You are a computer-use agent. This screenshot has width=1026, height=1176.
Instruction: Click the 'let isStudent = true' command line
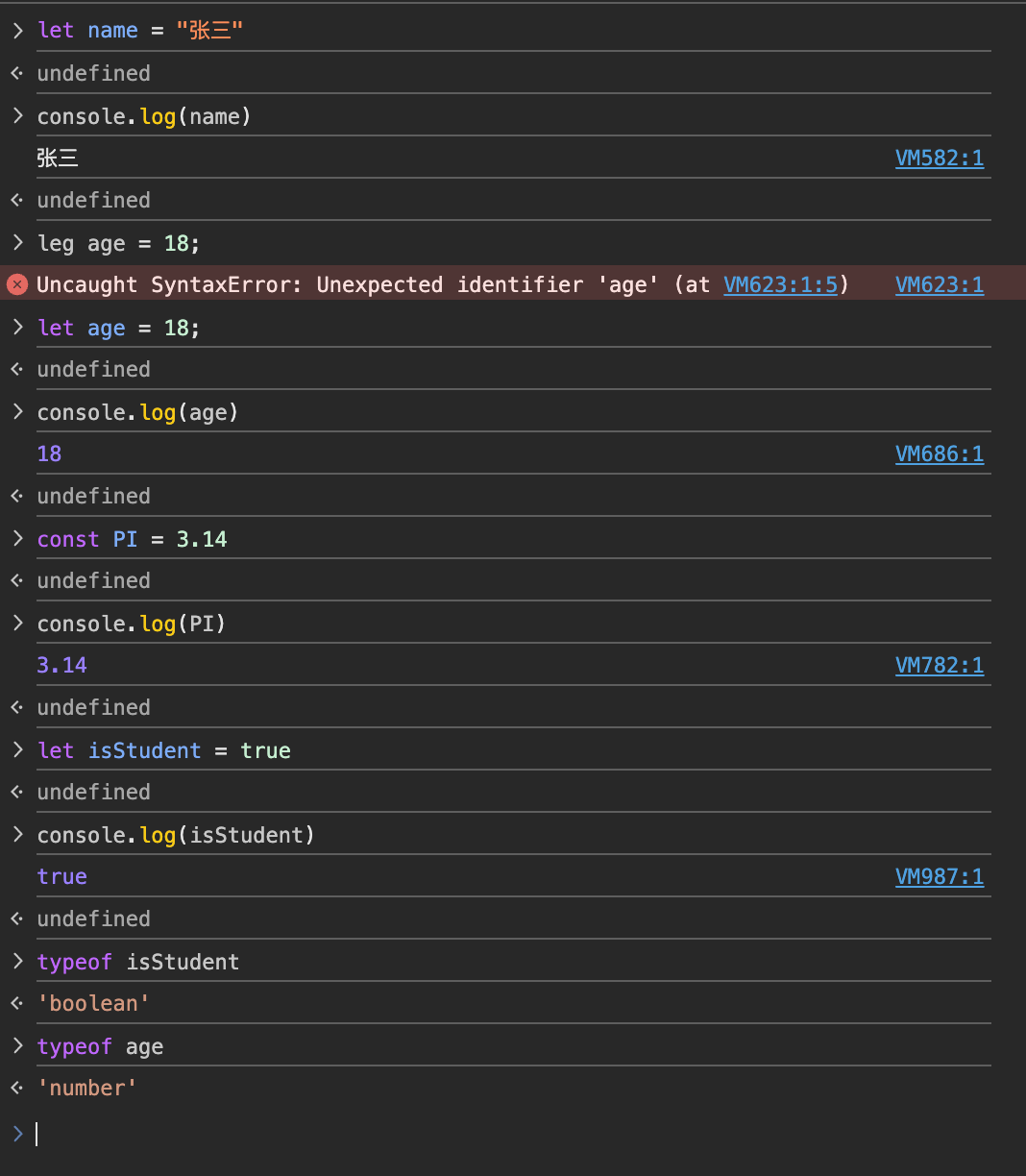[x=163, y=750]
